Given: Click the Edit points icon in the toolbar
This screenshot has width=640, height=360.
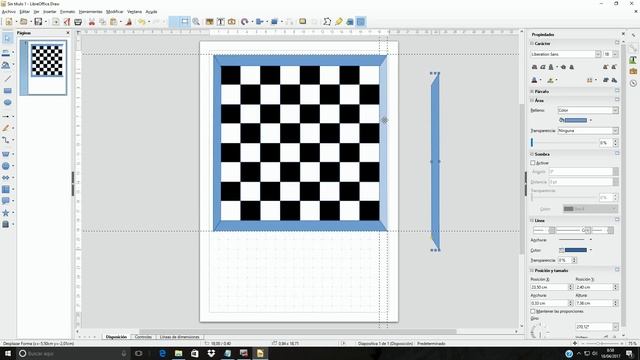Looking at the screenshot, I should coord(327,22).
